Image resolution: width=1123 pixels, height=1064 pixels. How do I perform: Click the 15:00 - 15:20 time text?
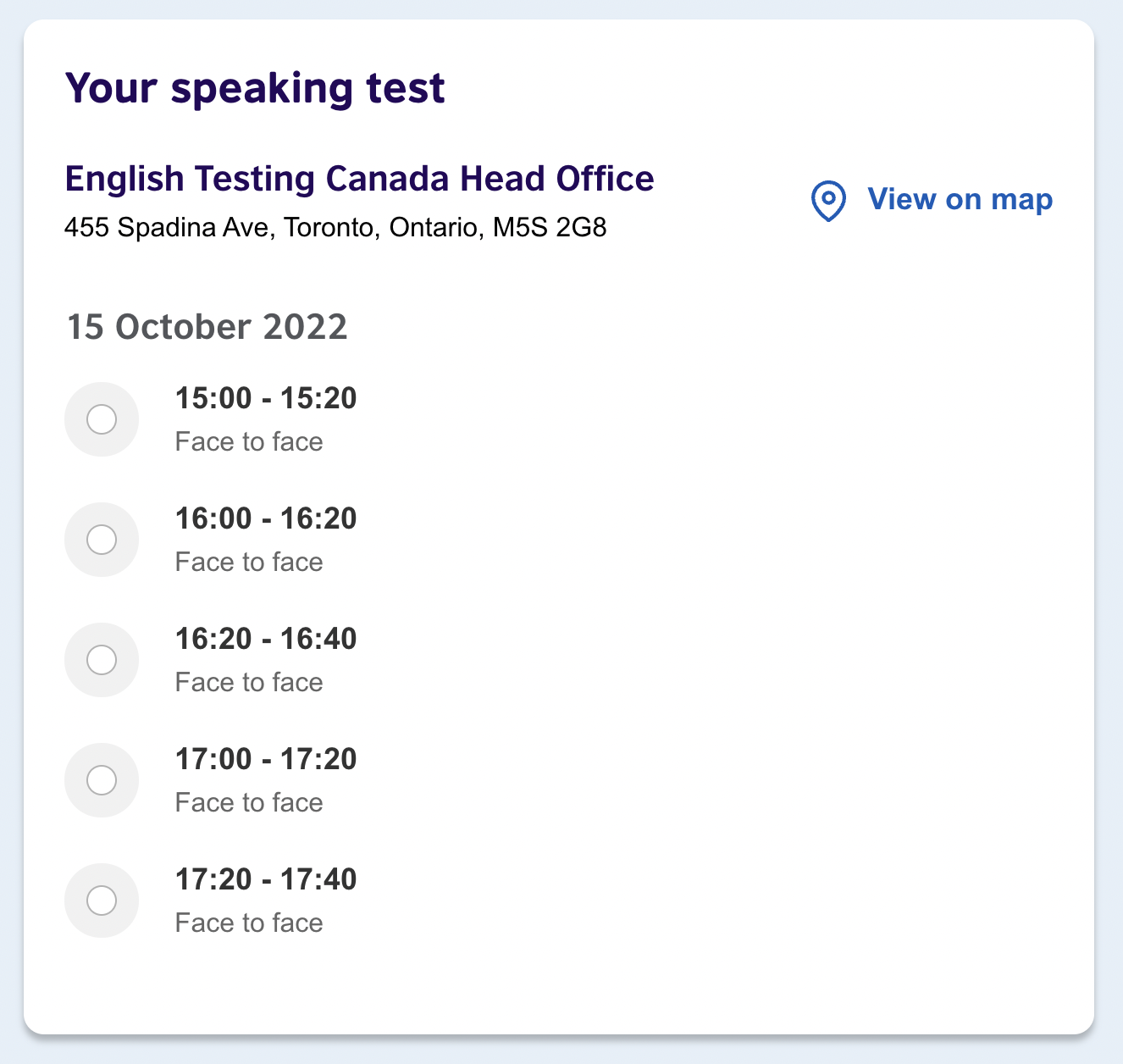click(x=266, y=398)
